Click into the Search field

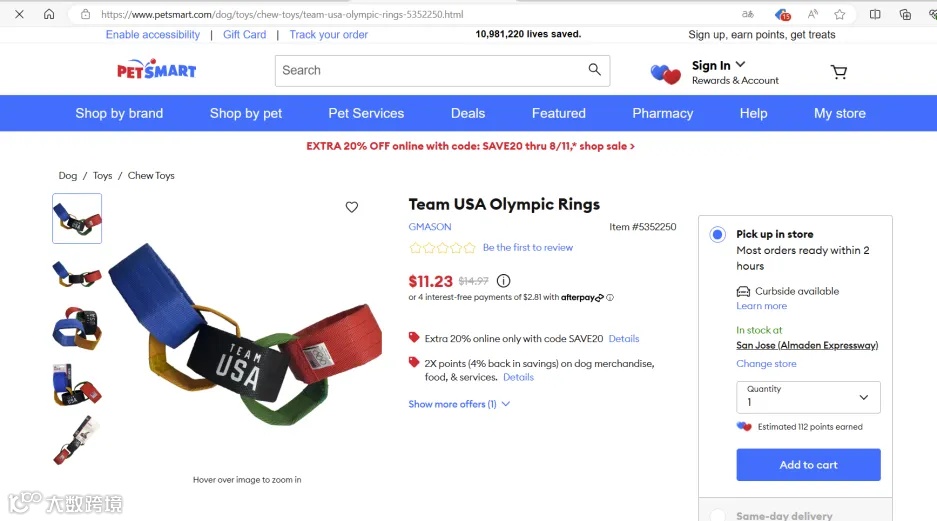430,71
